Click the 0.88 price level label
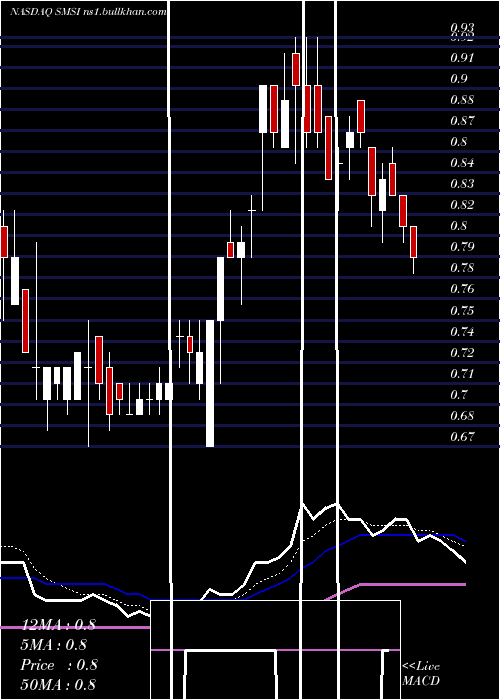The image size is (500, 700). (x=462, y=100)
